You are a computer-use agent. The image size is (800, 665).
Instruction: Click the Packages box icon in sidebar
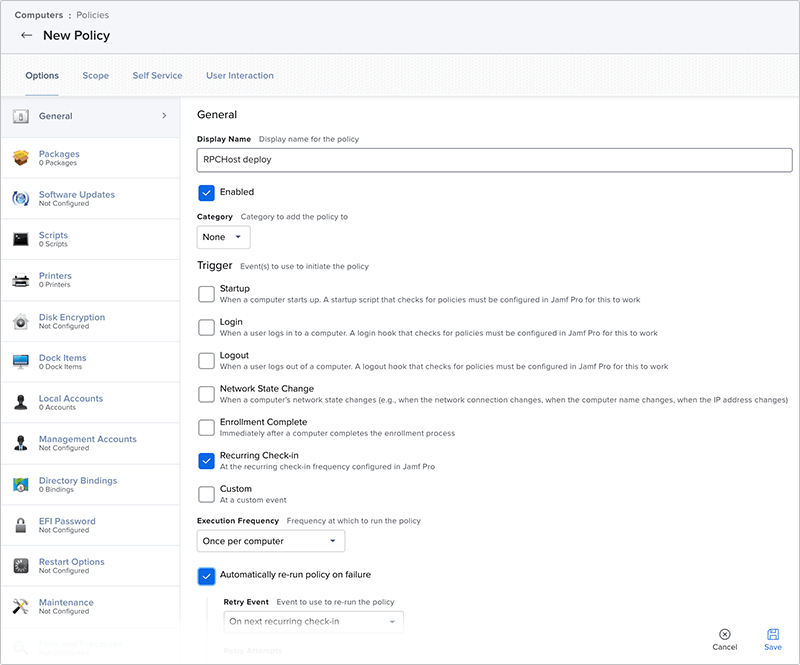20,158
